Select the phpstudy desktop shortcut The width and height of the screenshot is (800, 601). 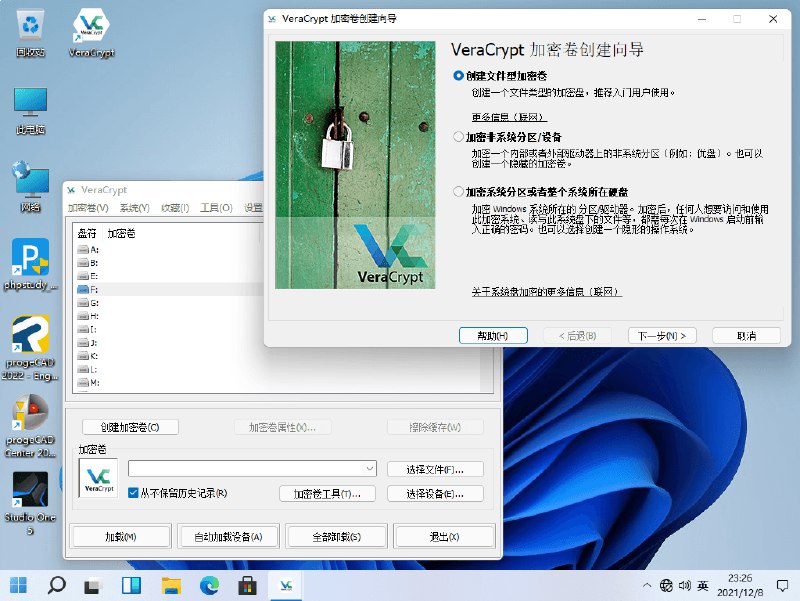pyautogui.click(x=31, y=264)
